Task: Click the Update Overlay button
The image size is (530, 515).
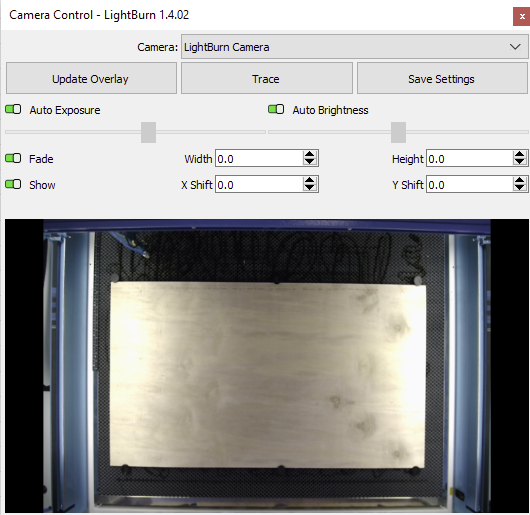Action: pos(91,78)
